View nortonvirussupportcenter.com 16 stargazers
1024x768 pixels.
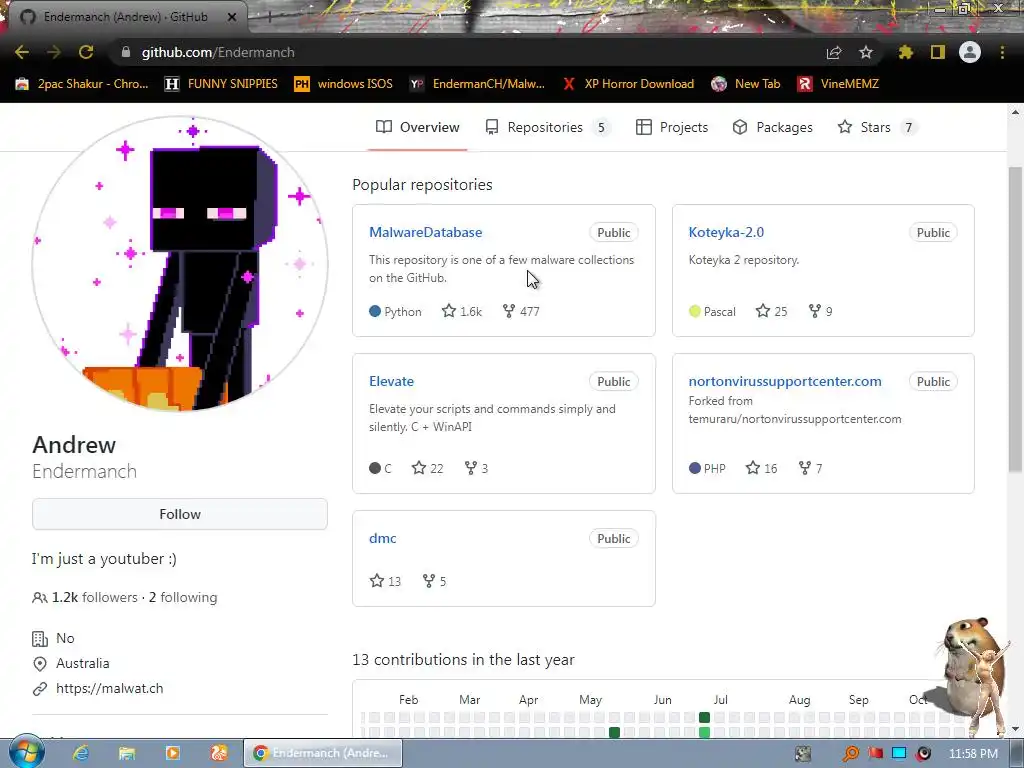(x=761, y=468)
